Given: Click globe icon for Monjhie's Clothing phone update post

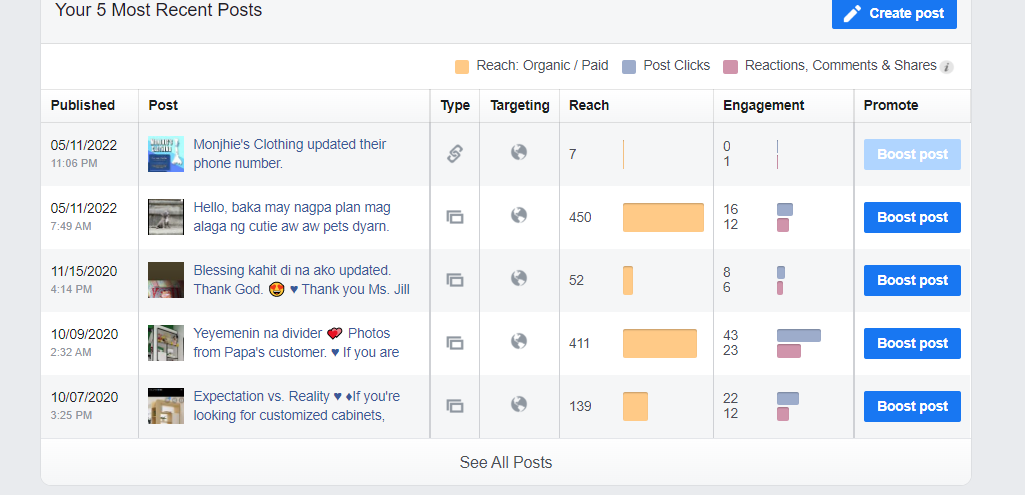Looking at the screenshot, I should coord(519,153).
